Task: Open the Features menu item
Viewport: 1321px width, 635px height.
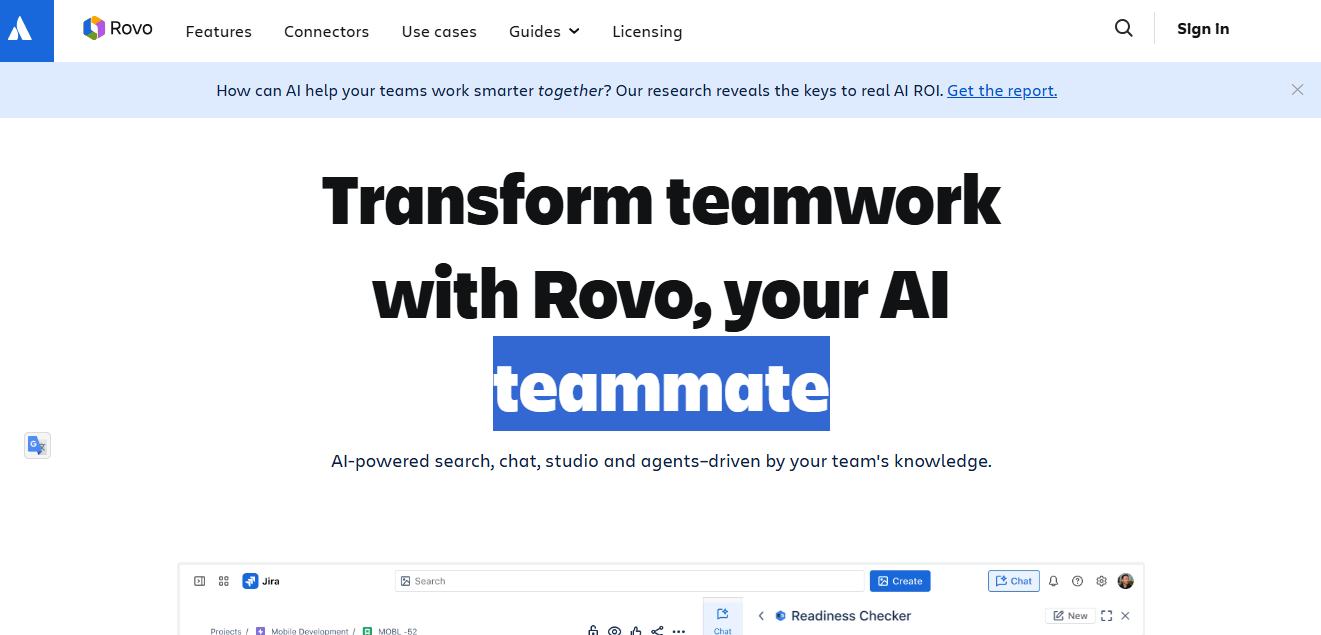Action: pyautogui.click(x=218, y=31)
